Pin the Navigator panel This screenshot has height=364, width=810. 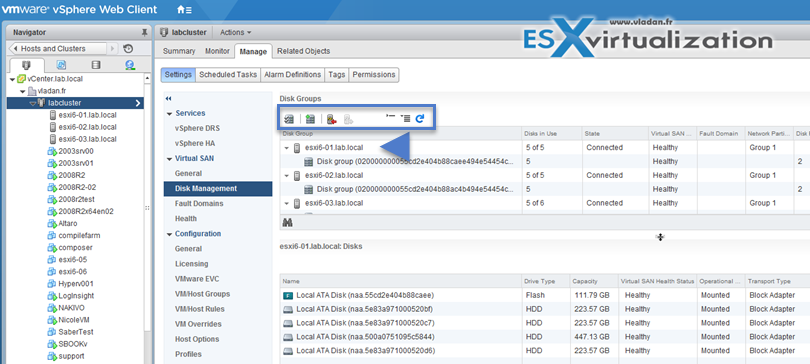click(x=144, y=32)
